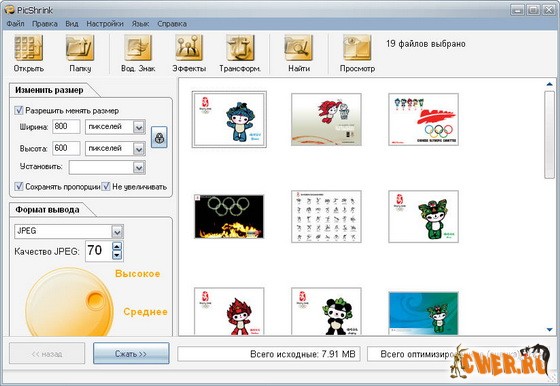The image size is (560, 386).
Task: Select the blue background mascot thumbnail
Action: [x=423, y=314]
